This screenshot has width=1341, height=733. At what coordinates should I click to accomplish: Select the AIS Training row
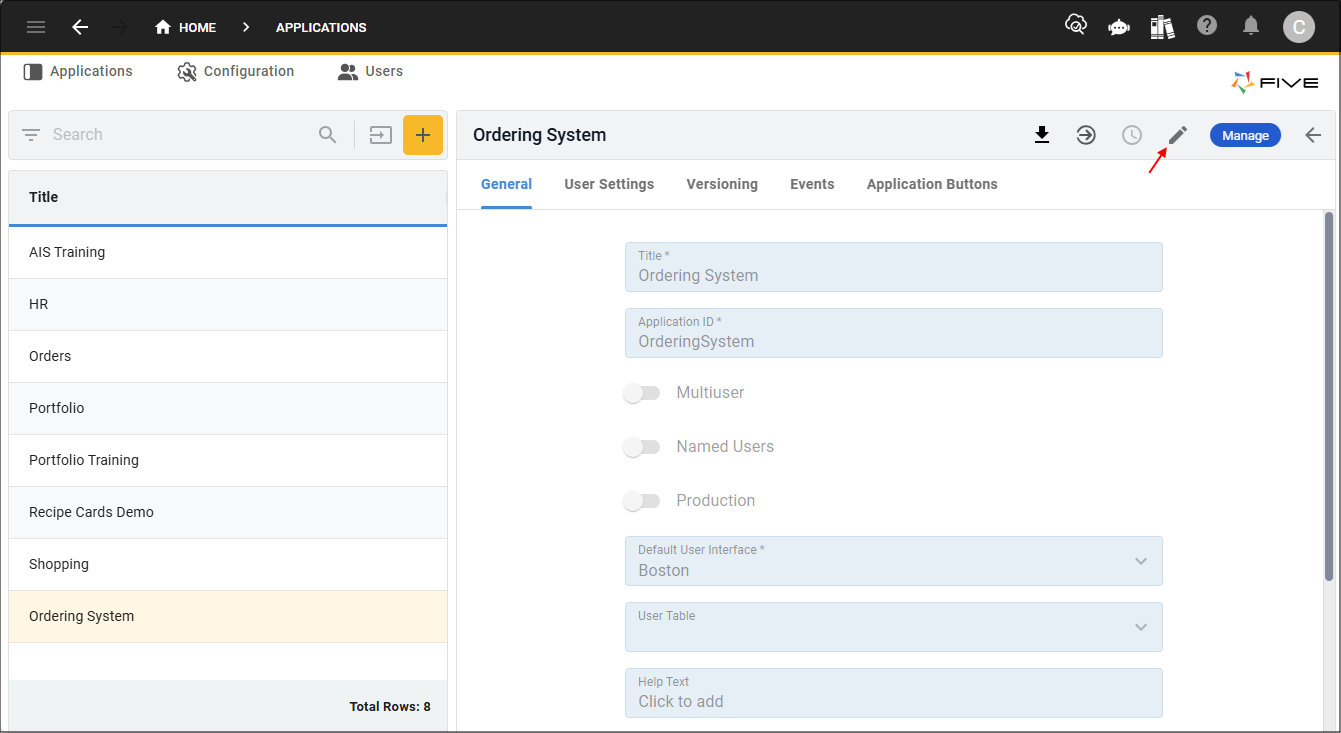click(228, 253)
